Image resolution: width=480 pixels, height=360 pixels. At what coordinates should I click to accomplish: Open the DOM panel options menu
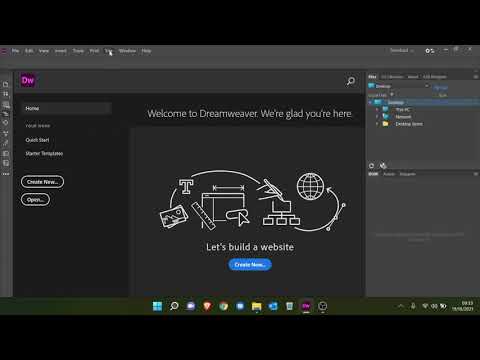pyautogui.click(x=476, y=174)
